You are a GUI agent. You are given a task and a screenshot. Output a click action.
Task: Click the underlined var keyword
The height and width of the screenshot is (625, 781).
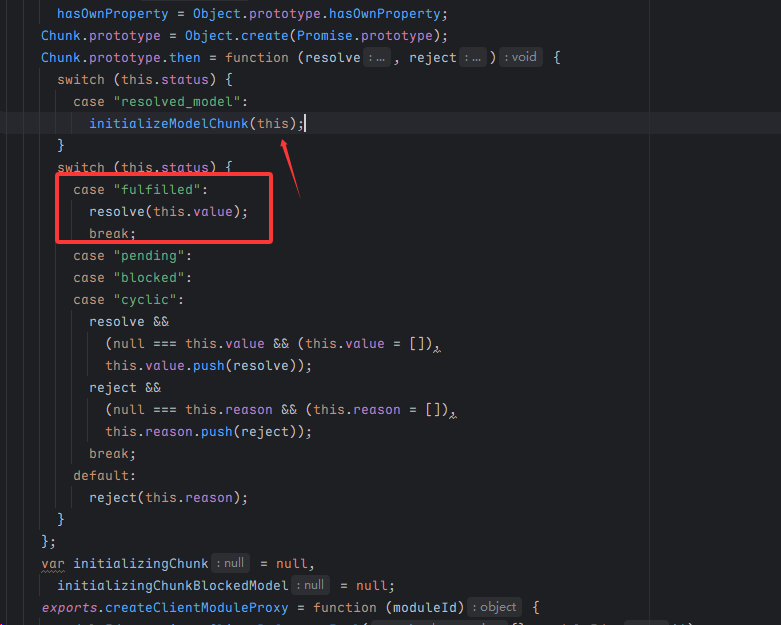click(52, 563)
